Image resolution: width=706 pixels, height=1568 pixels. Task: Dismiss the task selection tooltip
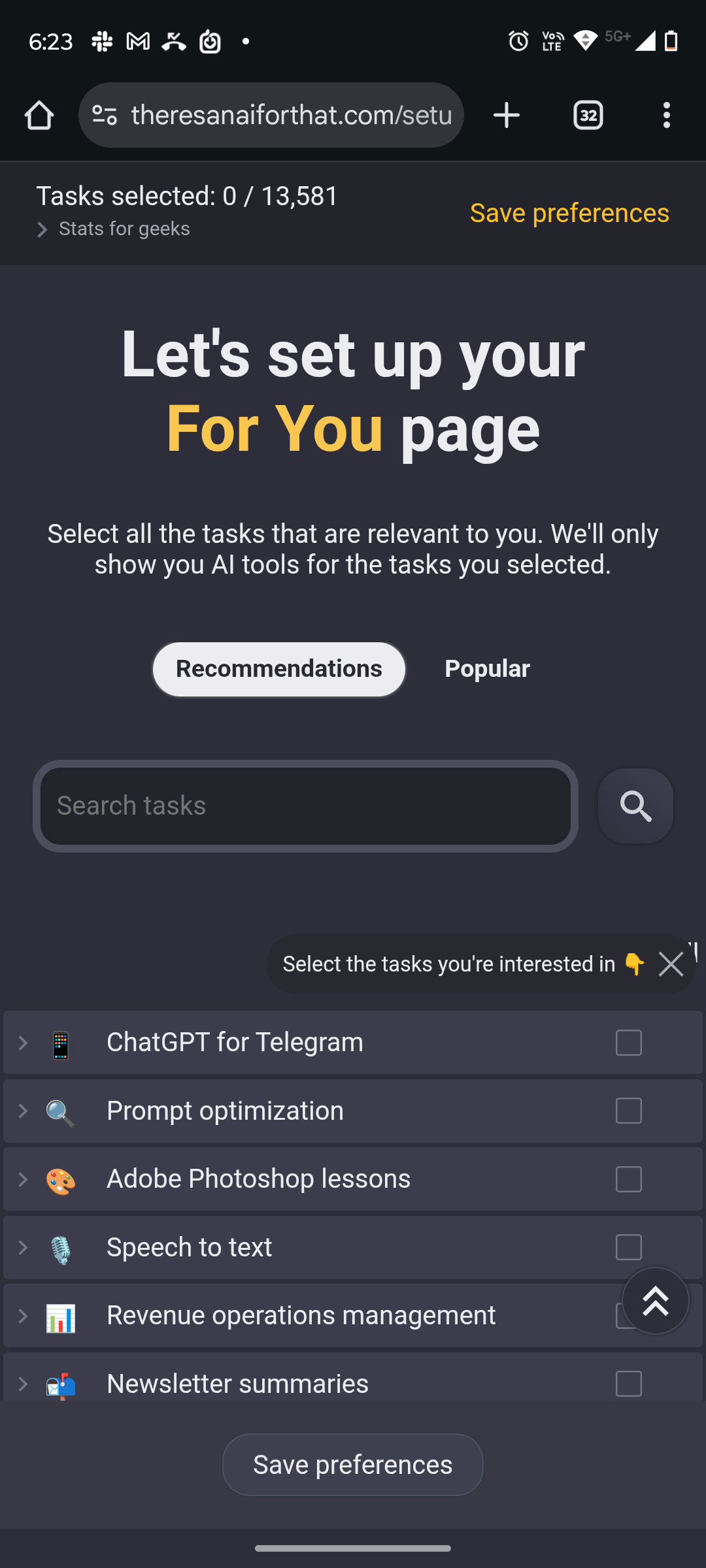[x=671, y=964]
